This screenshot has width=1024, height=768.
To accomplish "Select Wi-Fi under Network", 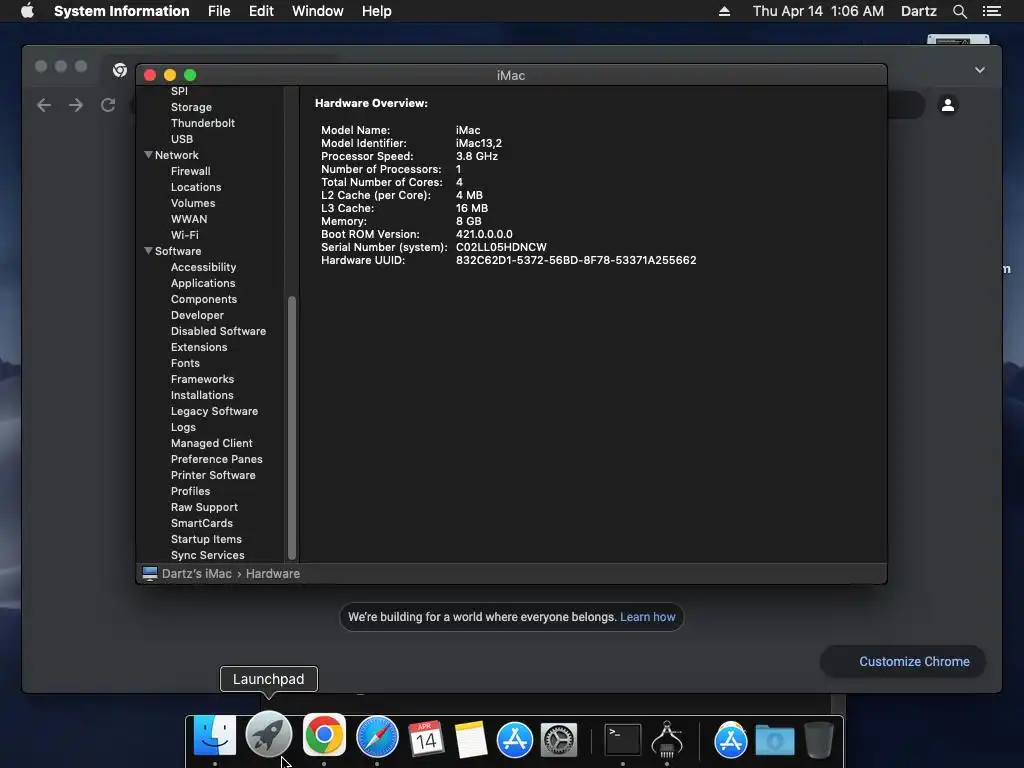I will pyautogui.click(x=185, y=235).
